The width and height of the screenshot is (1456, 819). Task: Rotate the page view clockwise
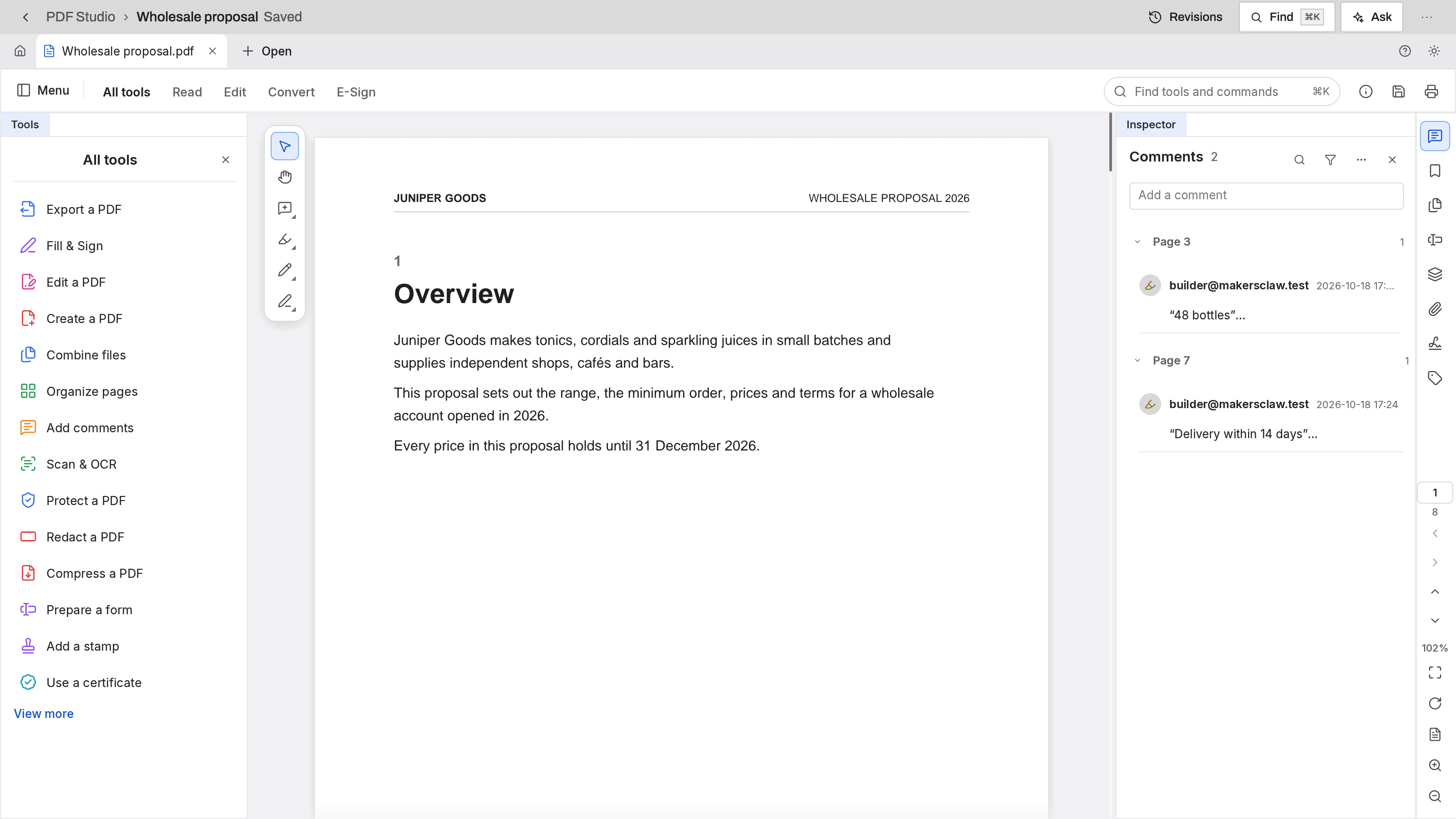pos(1435,703)
